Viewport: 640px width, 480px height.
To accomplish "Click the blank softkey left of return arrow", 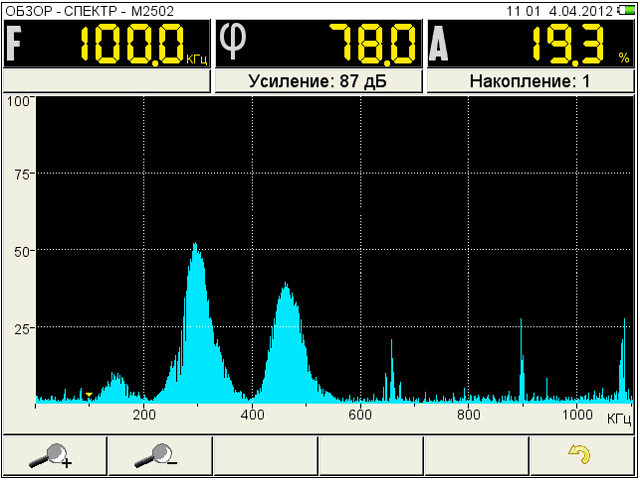I will point(477,455).
